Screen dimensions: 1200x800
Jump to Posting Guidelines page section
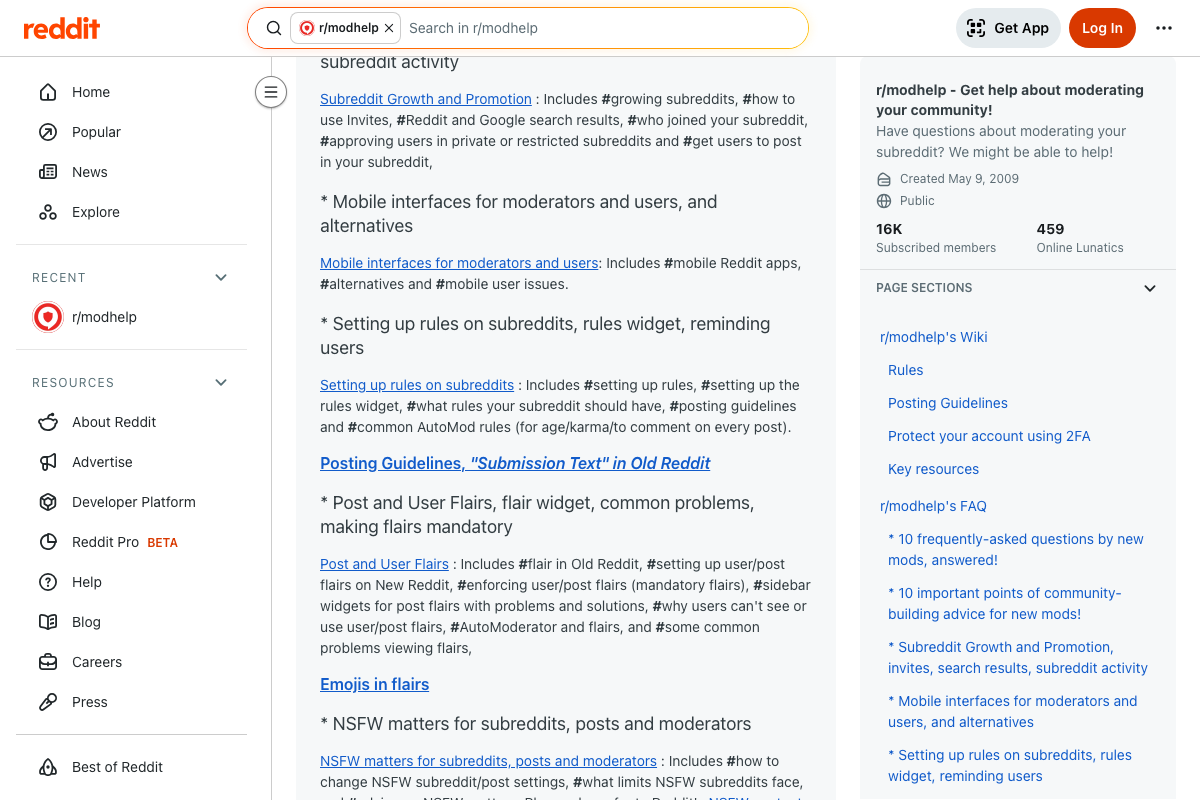coord(948,403)
